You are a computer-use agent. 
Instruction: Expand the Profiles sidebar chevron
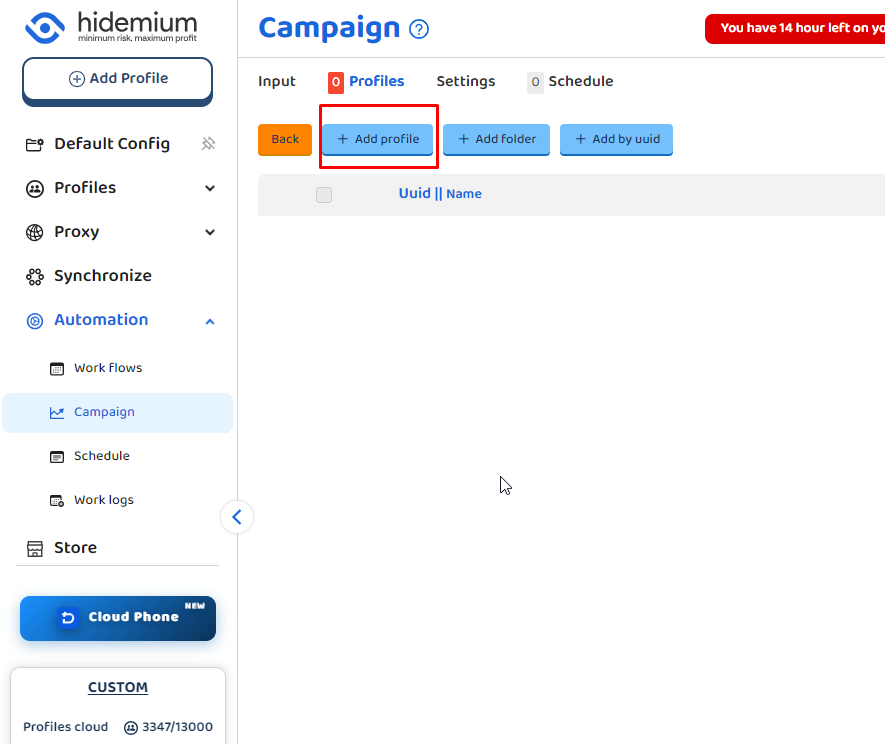210,188
